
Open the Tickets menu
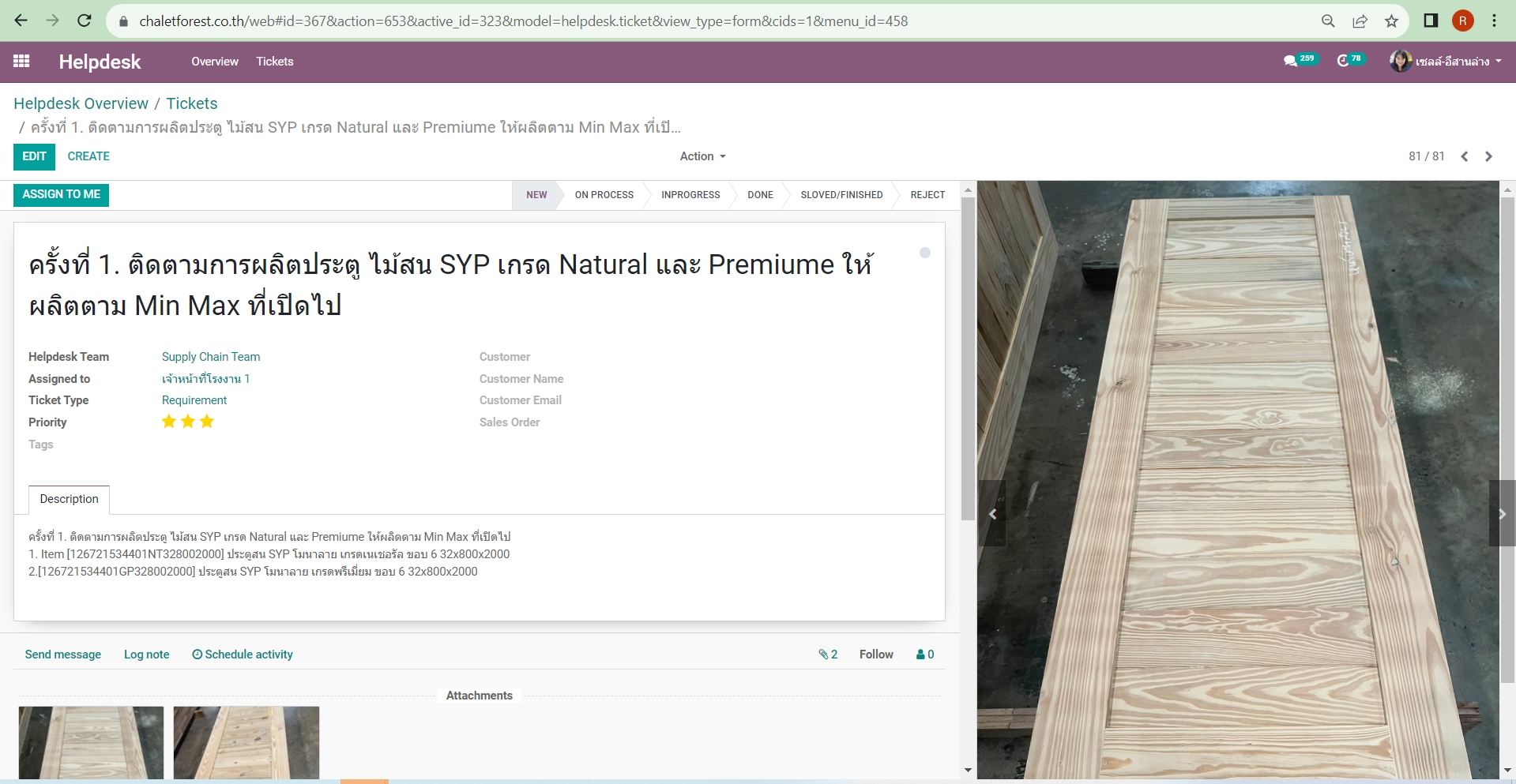click(274, 62)
